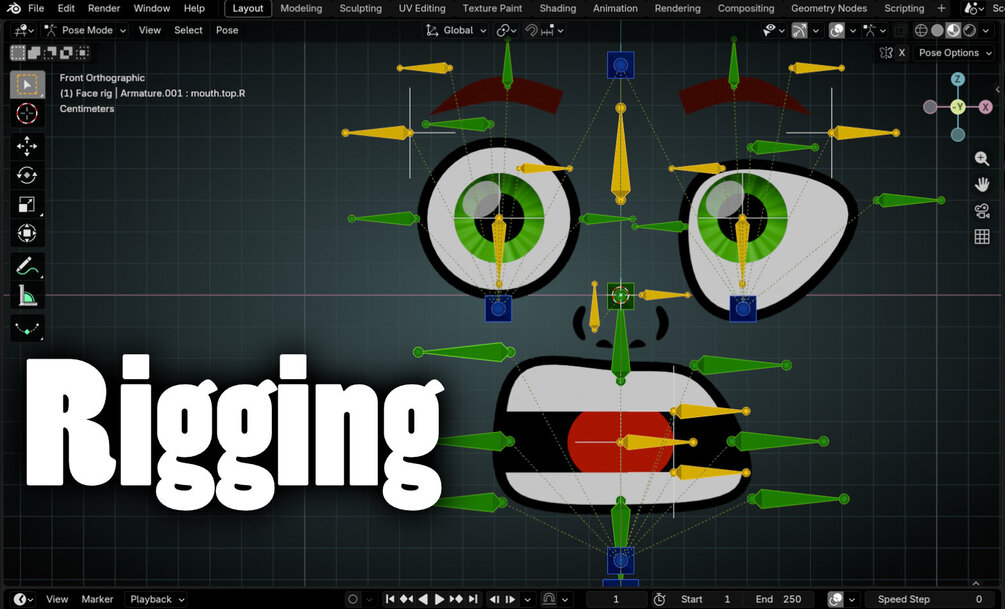1005x609 pixels.
Task: Toggle X-Ray view button
Action: tap(901, 30)
